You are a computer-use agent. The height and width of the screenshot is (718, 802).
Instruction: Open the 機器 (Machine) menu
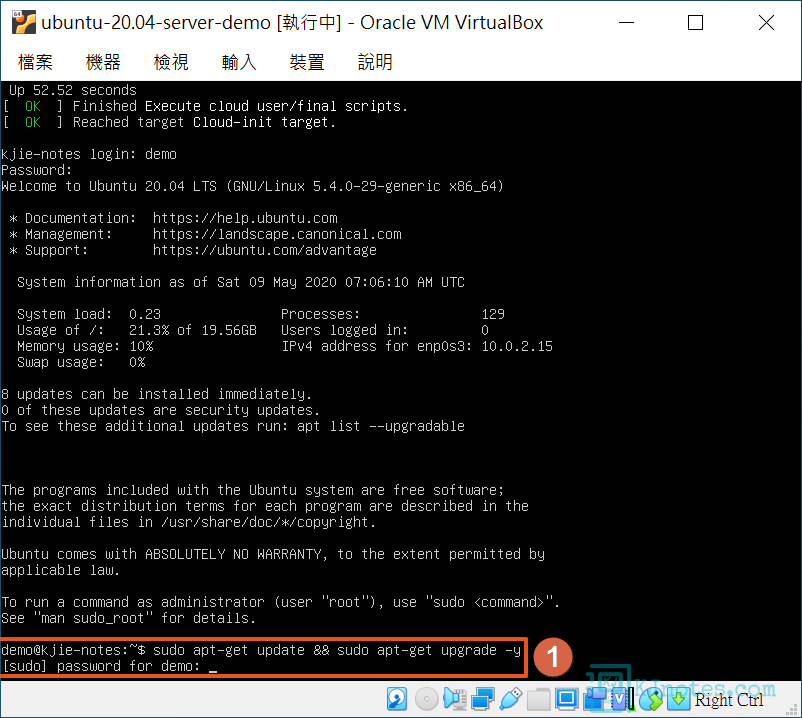tap(103, 62)
